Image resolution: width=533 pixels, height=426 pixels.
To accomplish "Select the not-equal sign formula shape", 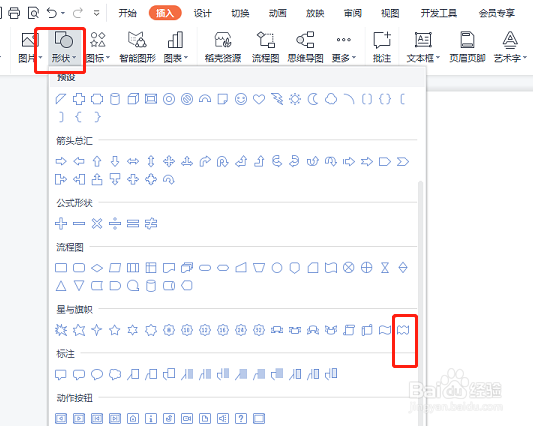I will click(151, 223).
